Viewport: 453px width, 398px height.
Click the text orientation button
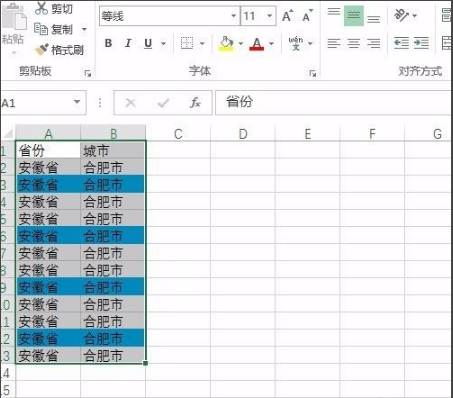click(401, 15)
